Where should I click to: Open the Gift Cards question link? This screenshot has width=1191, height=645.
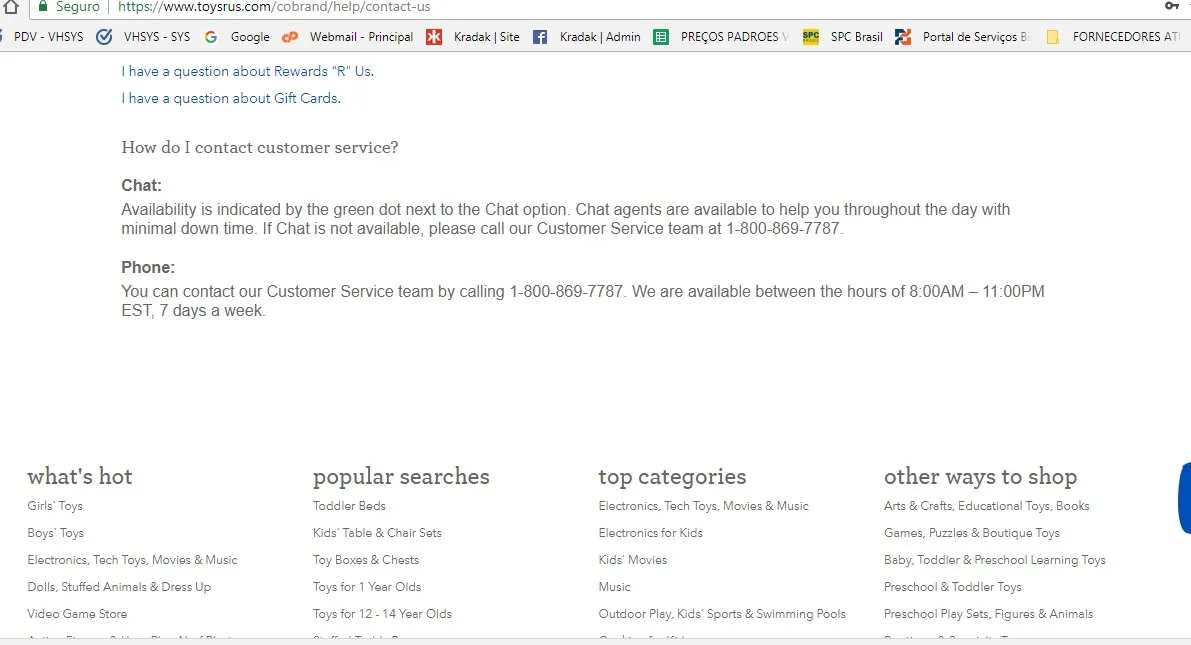[230, 98]
